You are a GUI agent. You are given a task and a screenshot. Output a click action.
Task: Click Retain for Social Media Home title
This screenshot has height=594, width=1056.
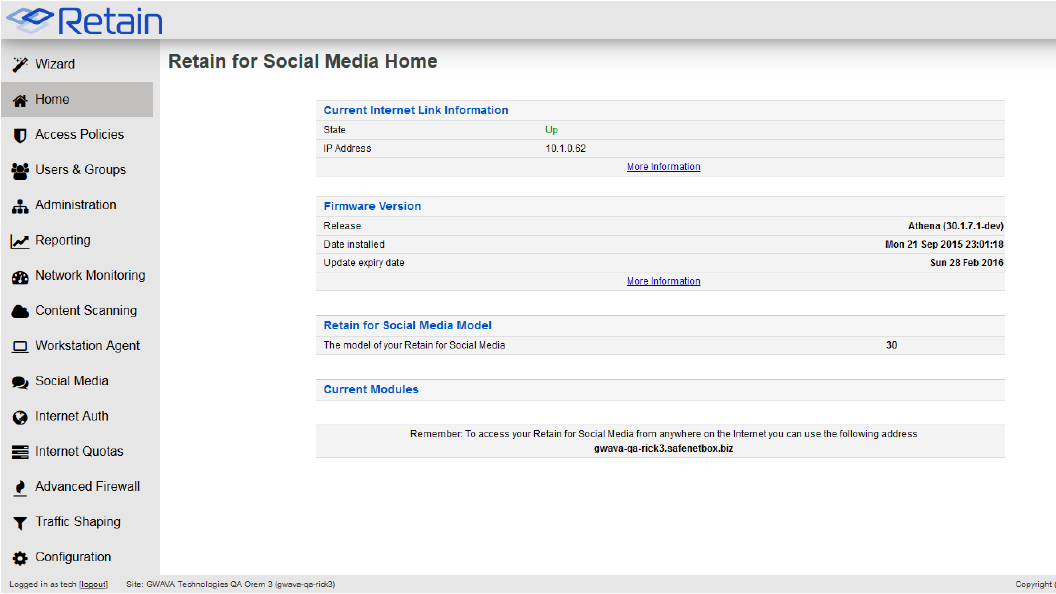[x=302, y=61]
